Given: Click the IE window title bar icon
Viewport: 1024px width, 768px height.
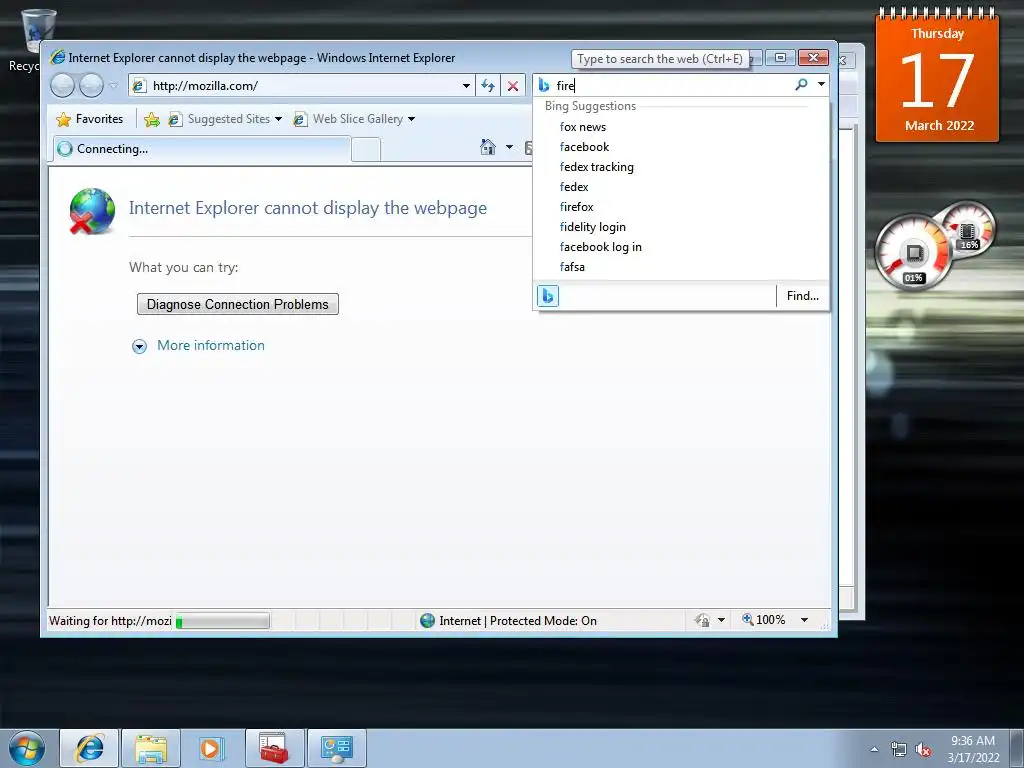Looking at the screenshot, I should tap(57, 57).
